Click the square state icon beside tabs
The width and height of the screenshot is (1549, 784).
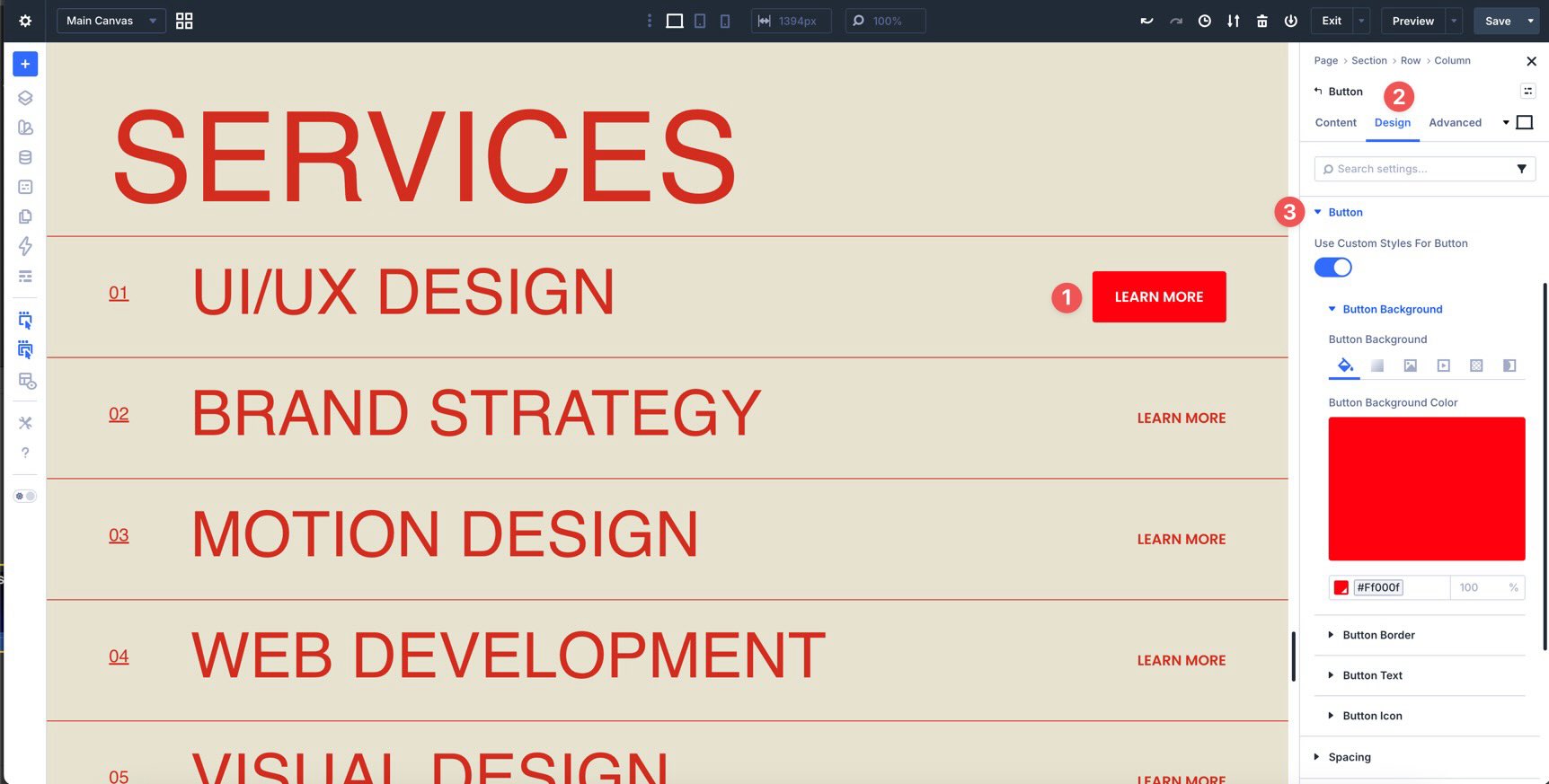[x=1525, y=122]
